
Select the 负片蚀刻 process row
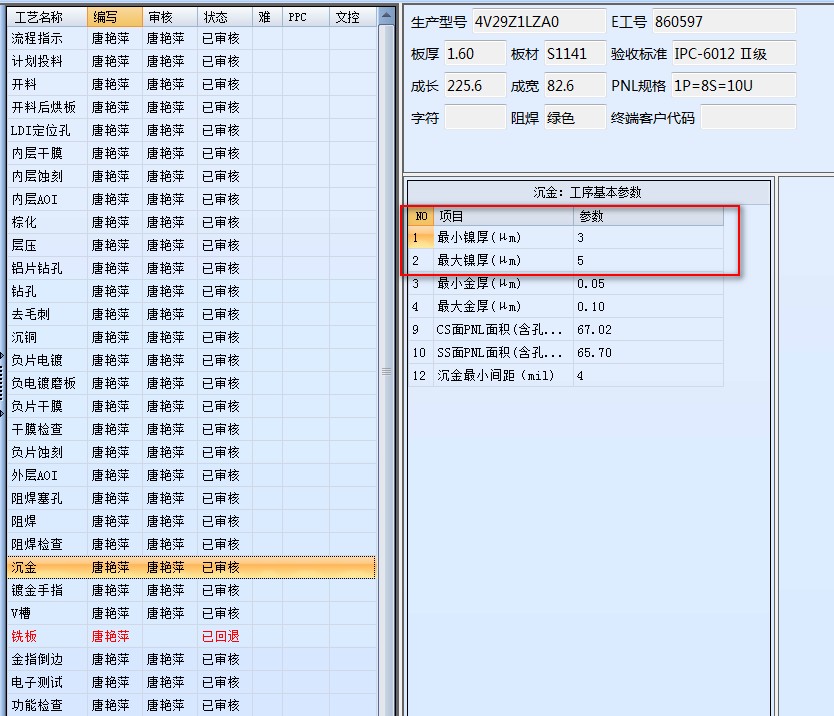192,452
